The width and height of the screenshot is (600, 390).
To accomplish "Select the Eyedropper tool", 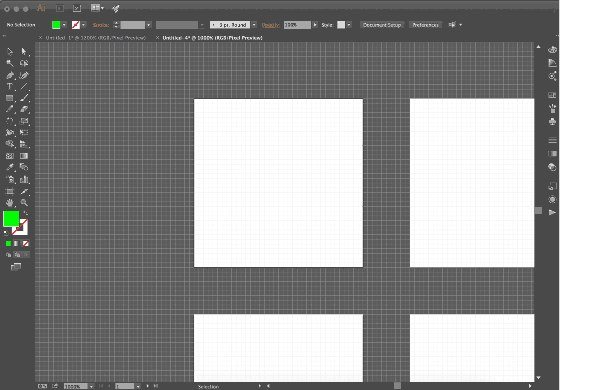I will coord(10,167).
